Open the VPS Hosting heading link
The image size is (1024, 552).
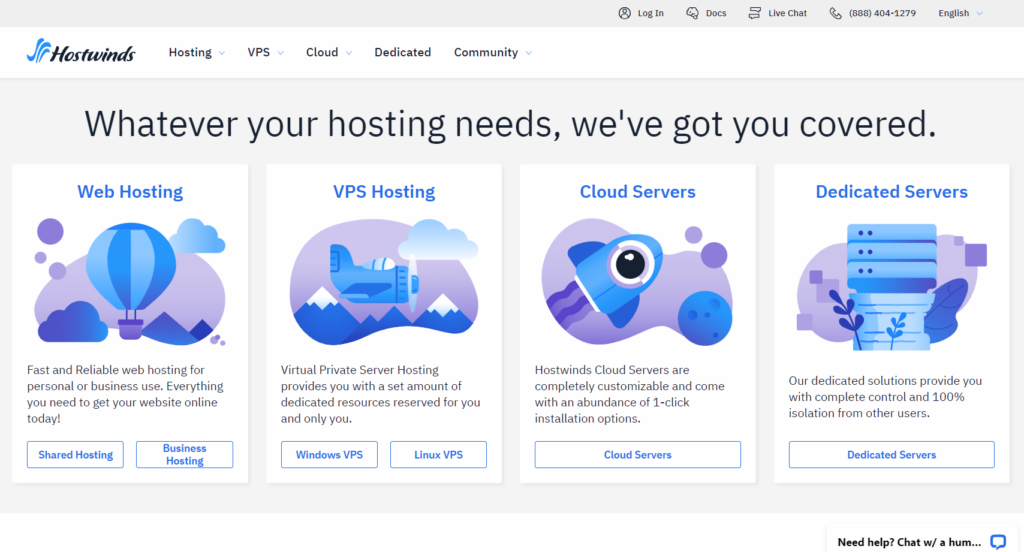pos(384,191)
